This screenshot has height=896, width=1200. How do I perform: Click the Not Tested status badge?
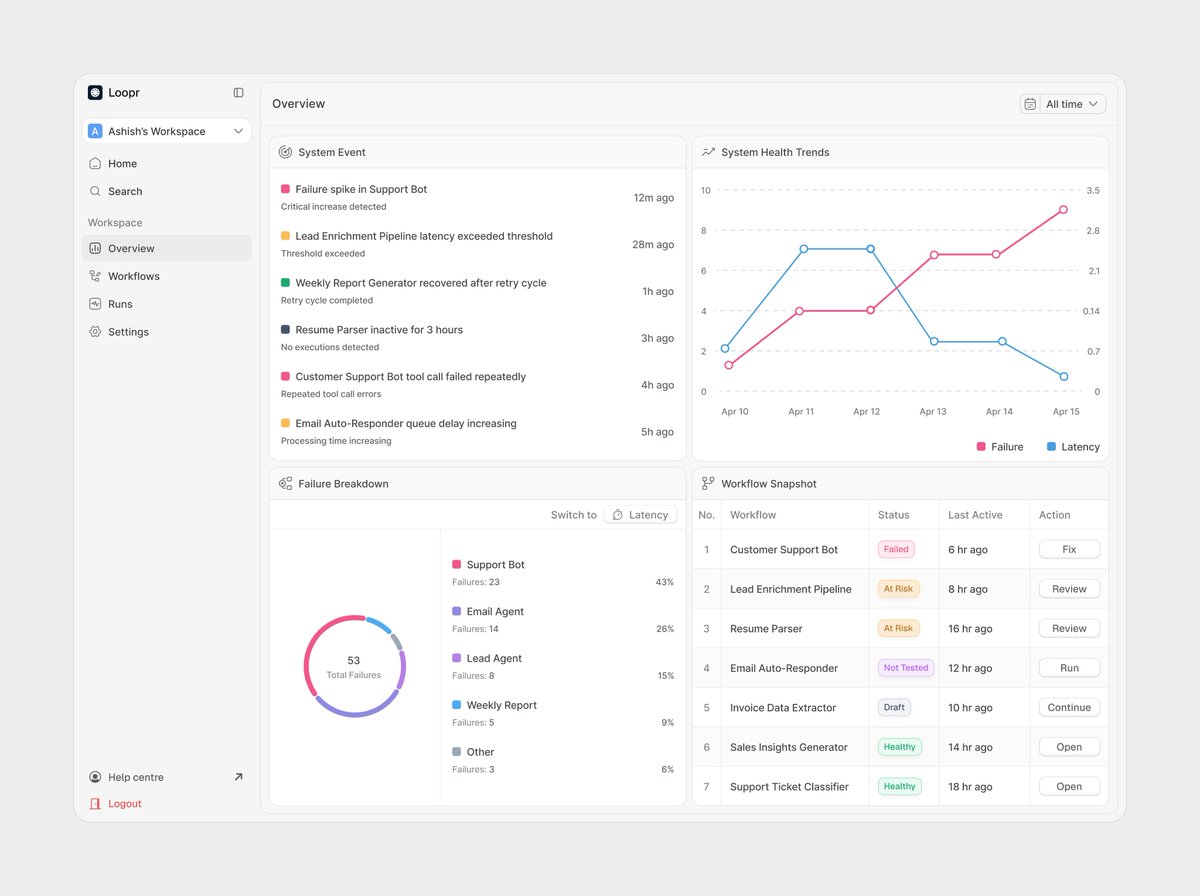(906, 668)
